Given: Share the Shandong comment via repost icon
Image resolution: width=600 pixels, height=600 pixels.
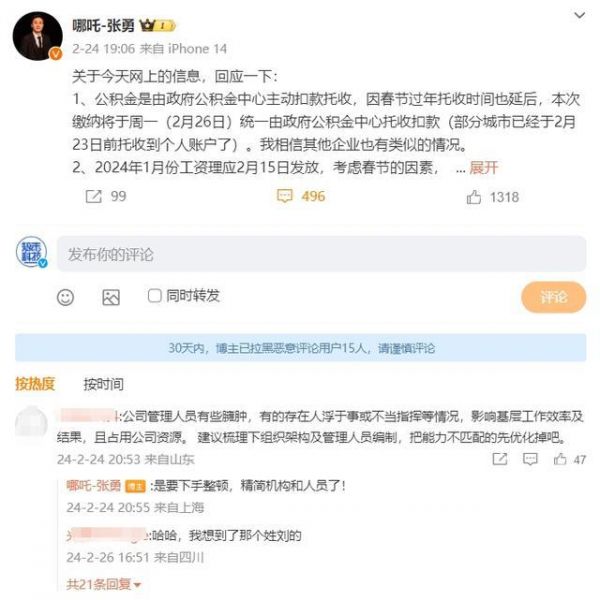Looking at the screenshot, I should 500,458.
